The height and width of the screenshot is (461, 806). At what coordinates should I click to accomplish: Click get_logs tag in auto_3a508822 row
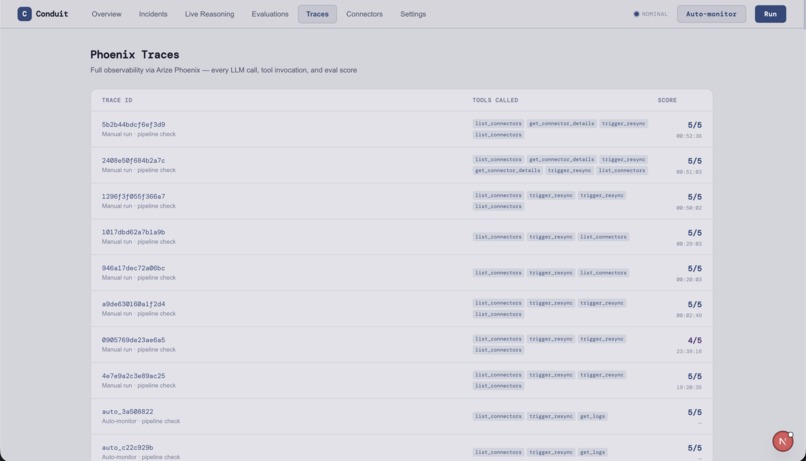[592, 416]
